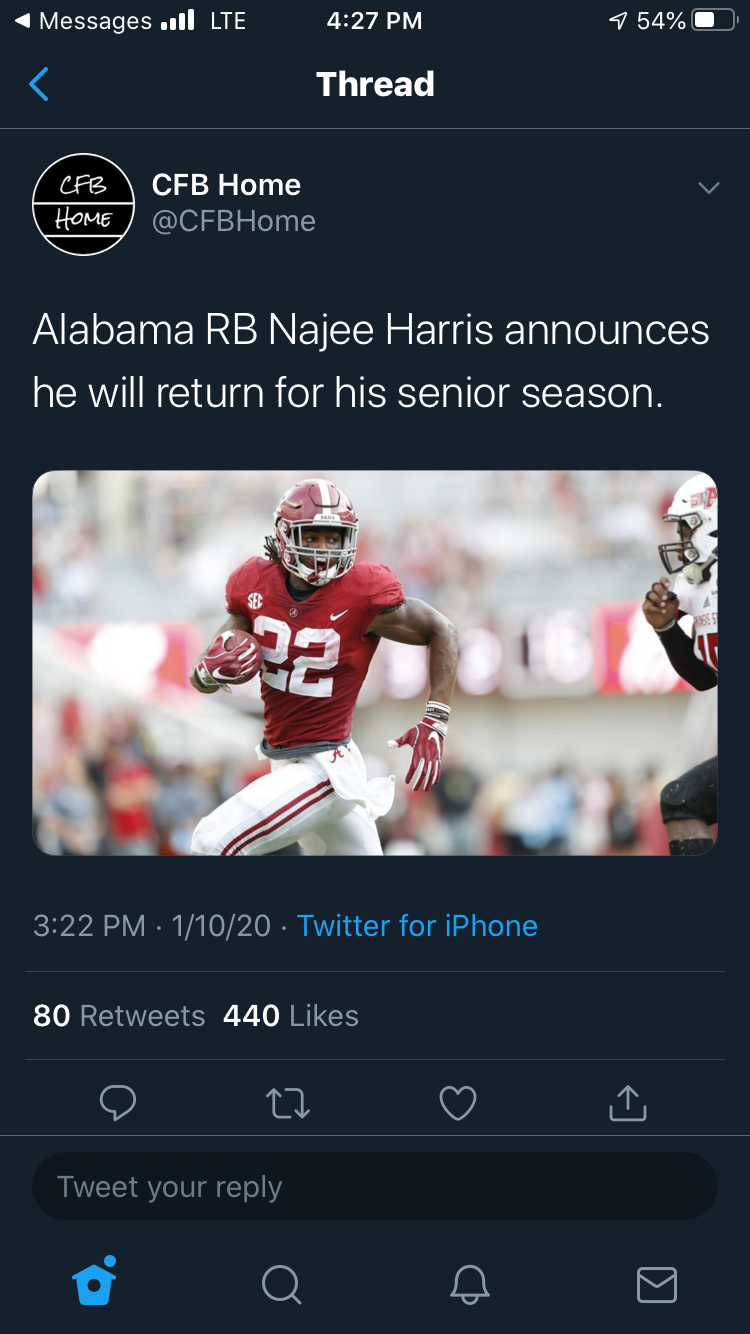The width and height of the screenshot is (750, 1334).
Task: Switch to the Thread view header
Action: [x=375, y=84]
